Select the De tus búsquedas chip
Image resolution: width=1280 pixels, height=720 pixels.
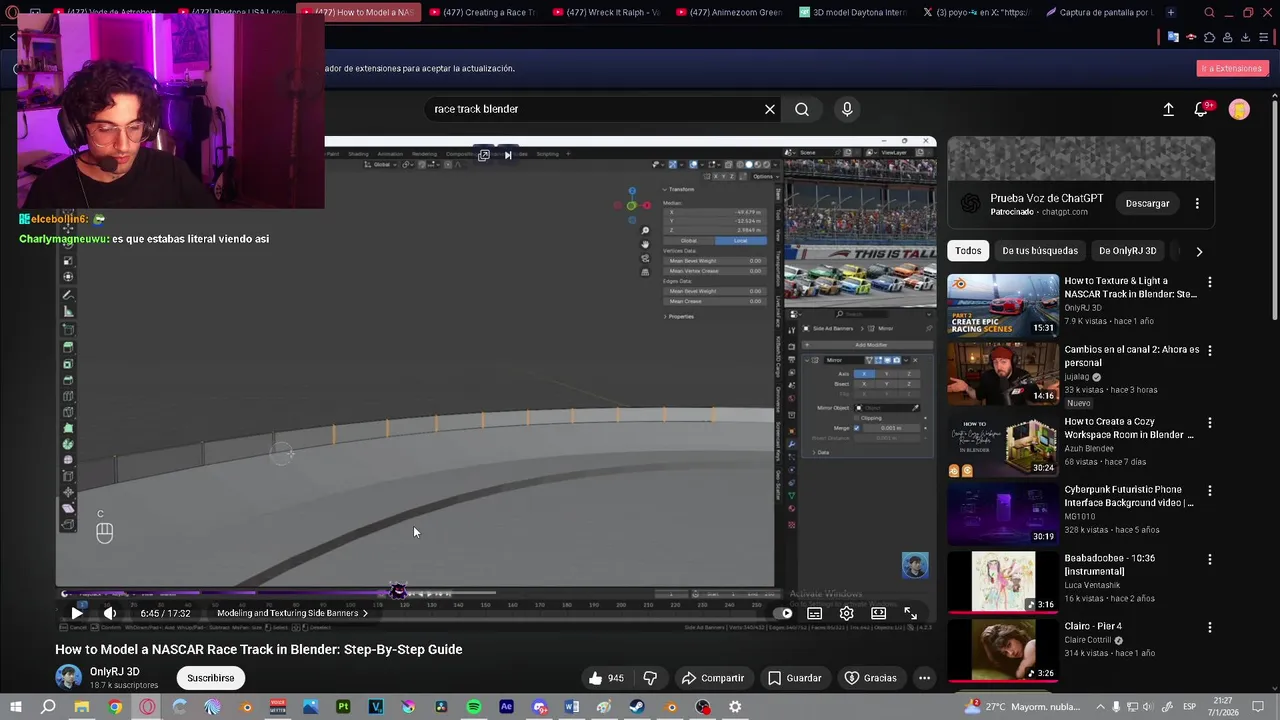point(1040,251)
